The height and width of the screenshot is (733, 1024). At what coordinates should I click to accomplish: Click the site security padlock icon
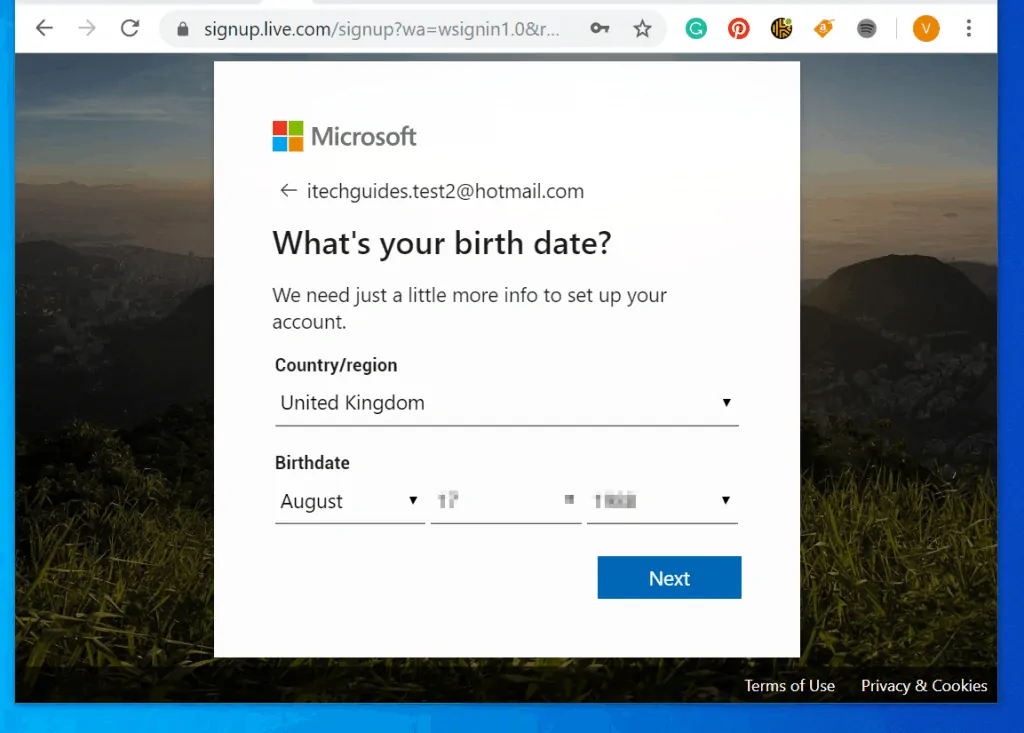182,30
